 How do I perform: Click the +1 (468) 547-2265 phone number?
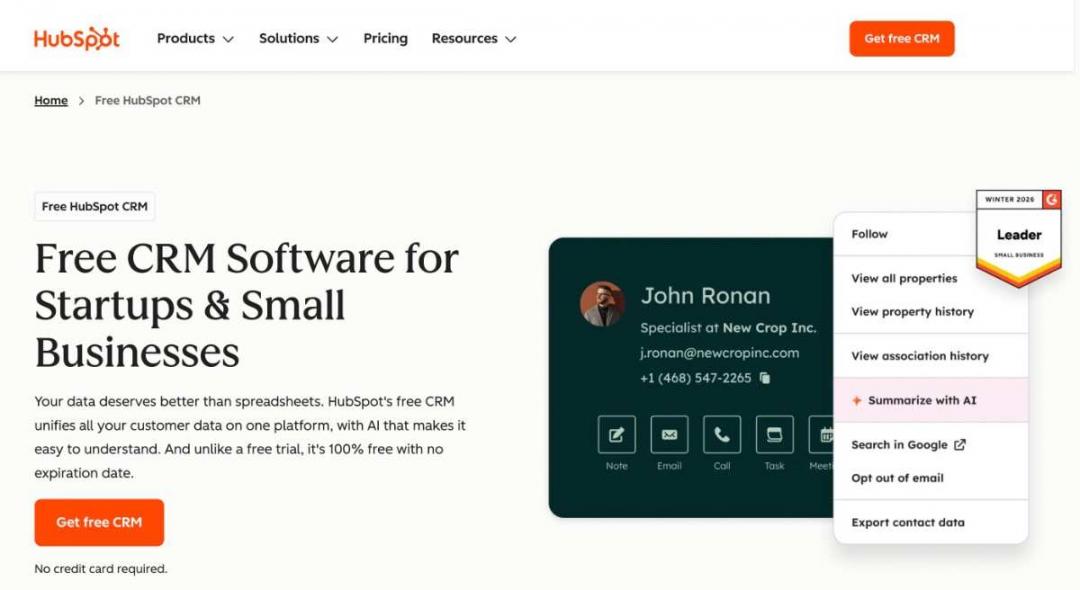(696, 378)
